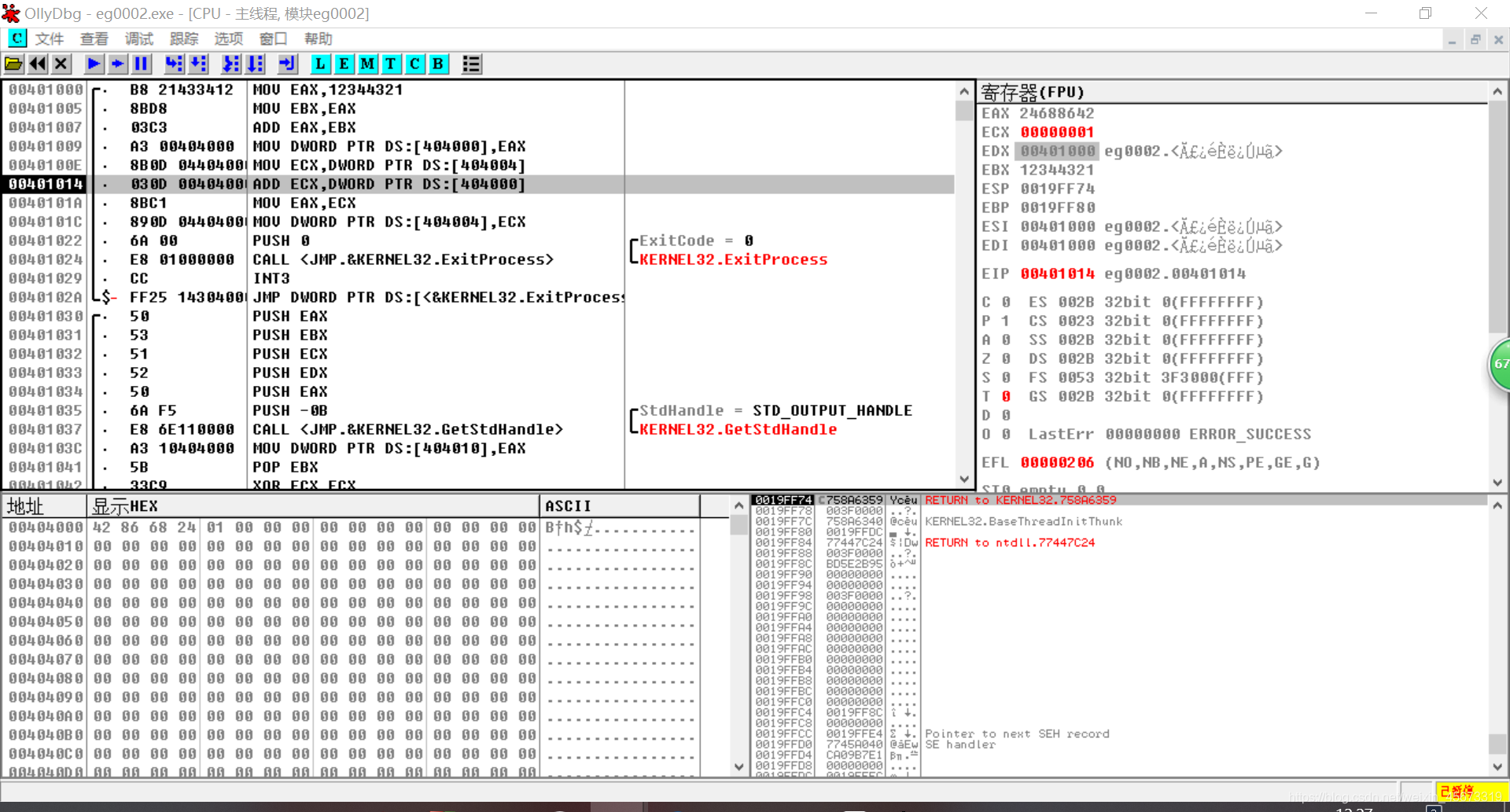This screenshot has height=812, width=1510.
Task: Click the green floating badge at right edge
Action: [x=1500, y=364]
